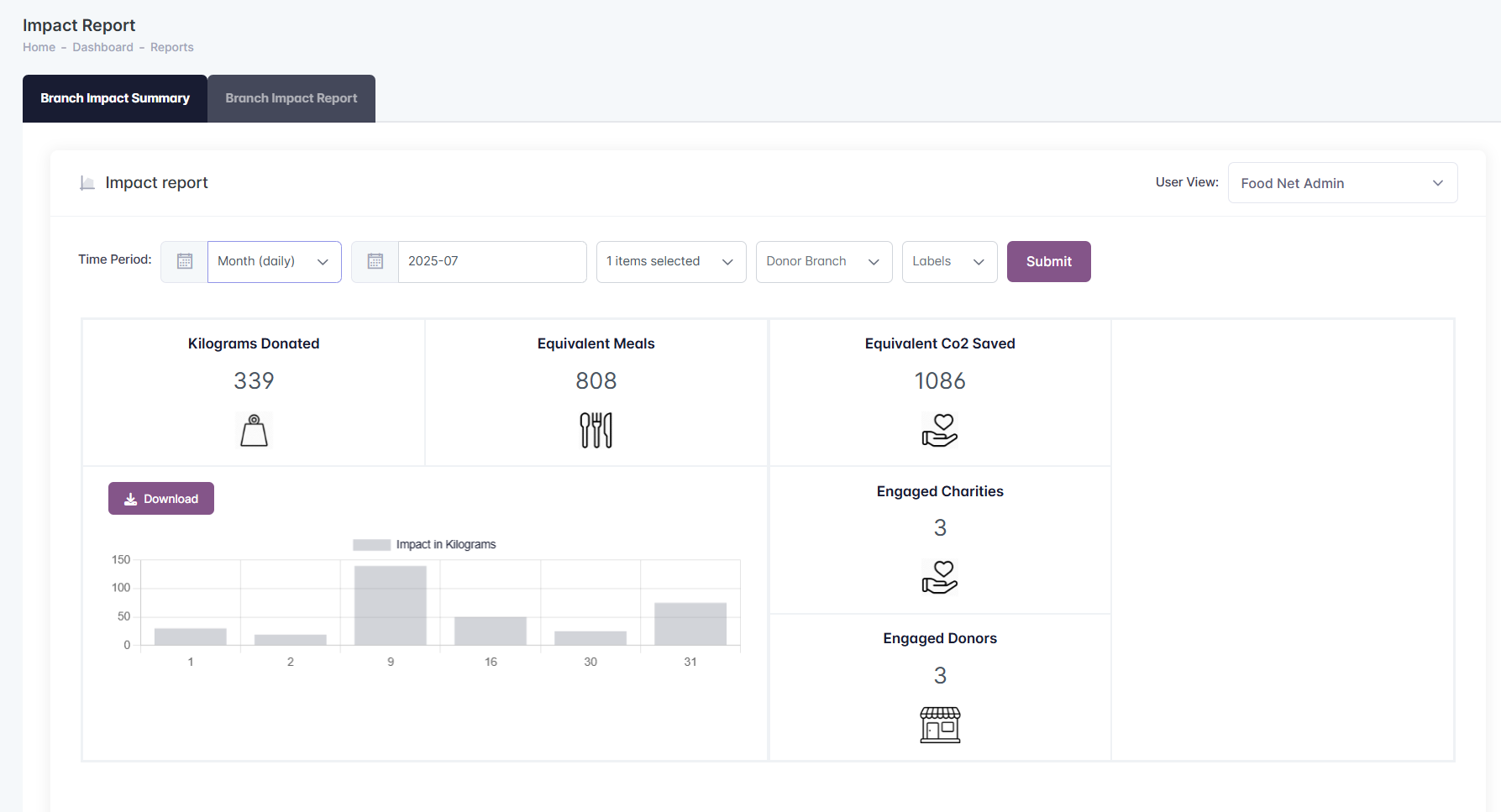Open the User View Food Net Admin selector
Screen dimensions: 1501x812
point(1341,183)
